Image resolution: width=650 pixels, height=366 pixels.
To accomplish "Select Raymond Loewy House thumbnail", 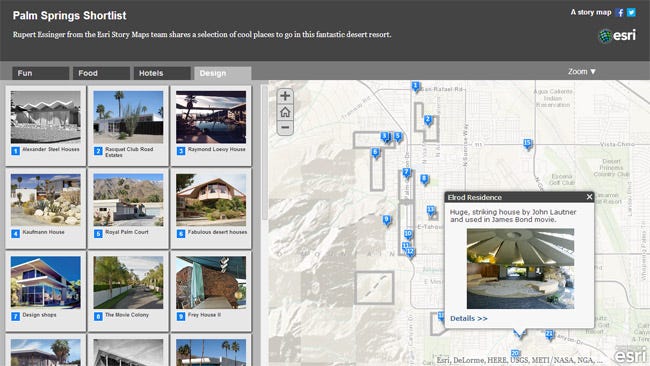I will 211,117.
